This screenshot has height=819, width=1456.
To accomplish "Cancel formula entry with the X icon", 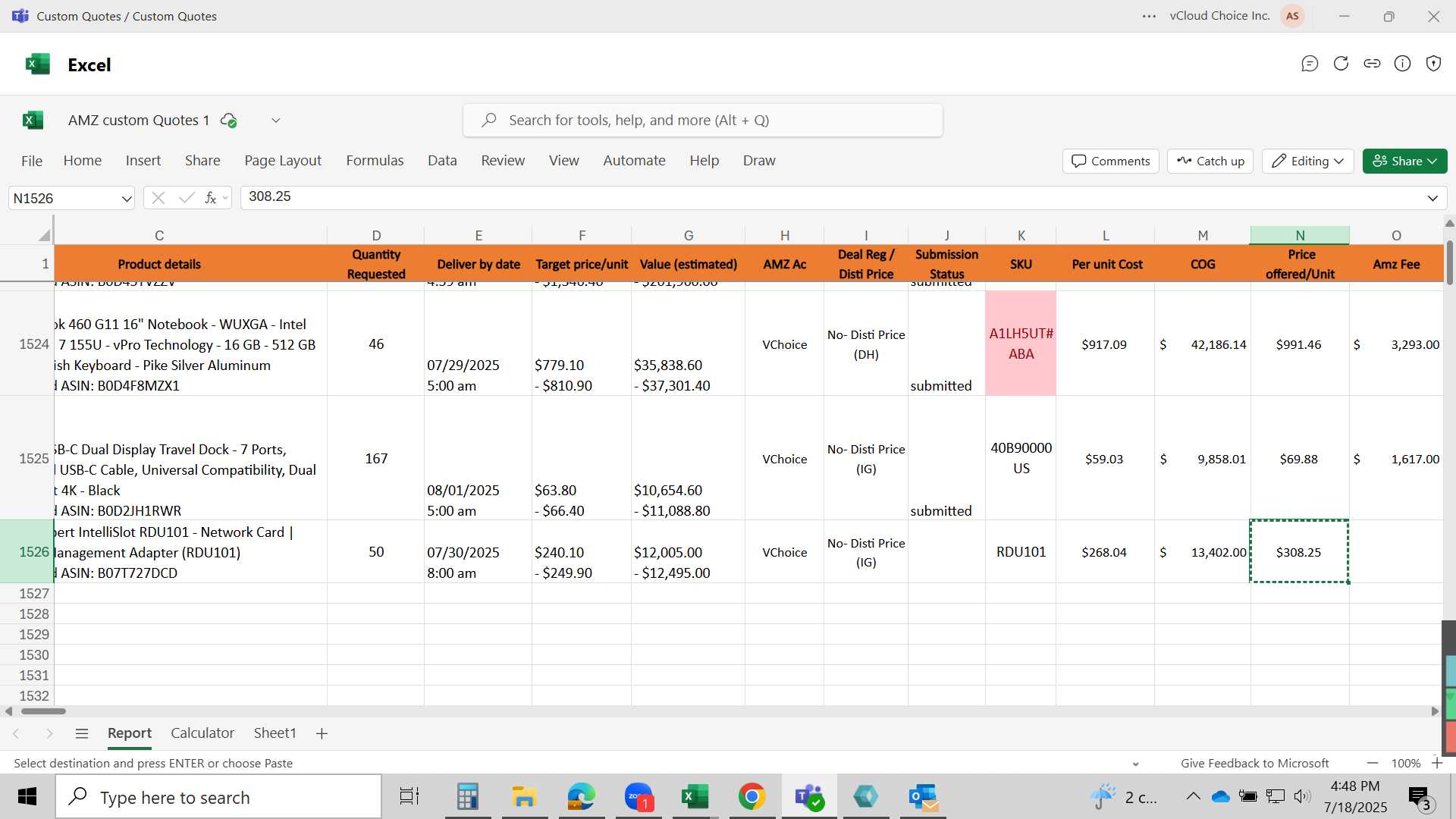I will (x=158, y=198).
